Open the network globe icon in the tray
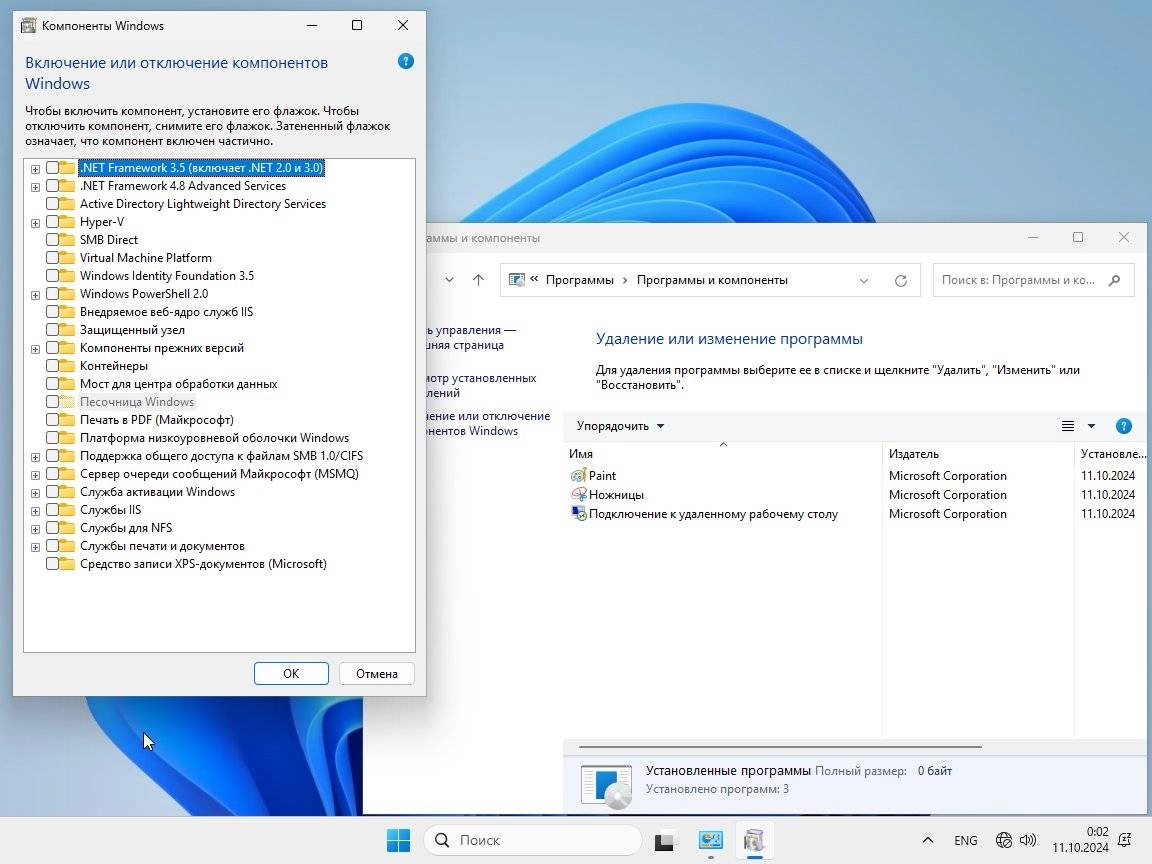 [x=1004, y=840]
